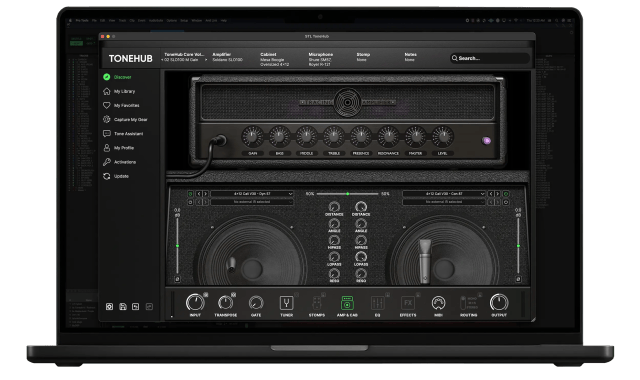The width and height of the screenshot is (640, 380).
Task: Open right 'No external IR selected' dropdown
Action: (x=444, y=202)
